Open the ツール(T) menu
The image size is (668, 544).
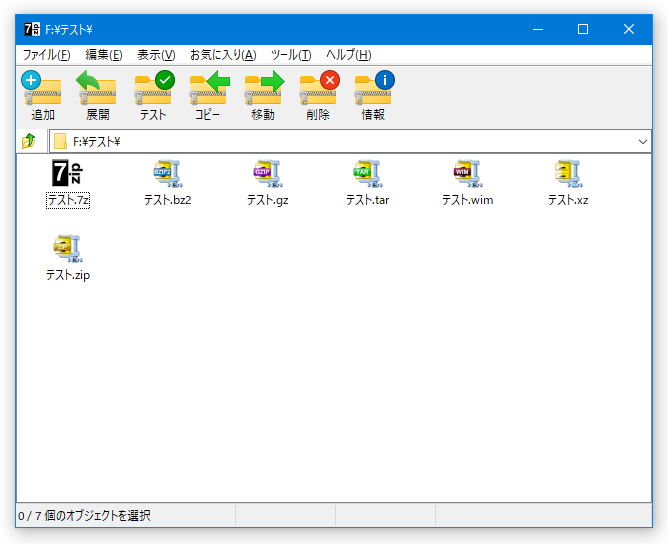coord(291,55)
